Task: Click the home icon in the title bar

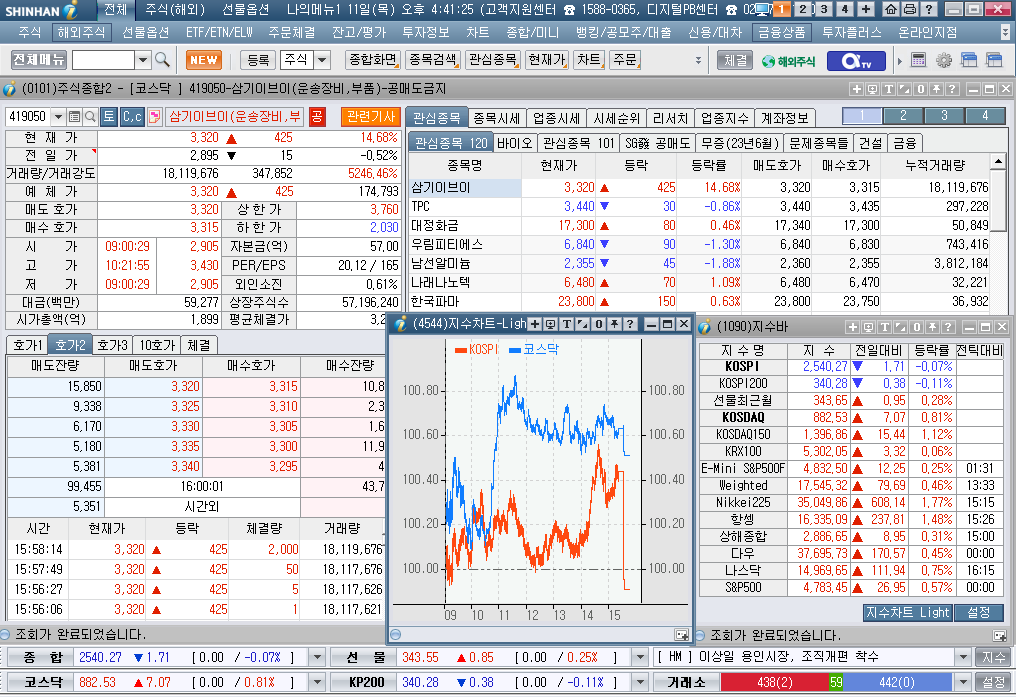Action: coord(891,9)
